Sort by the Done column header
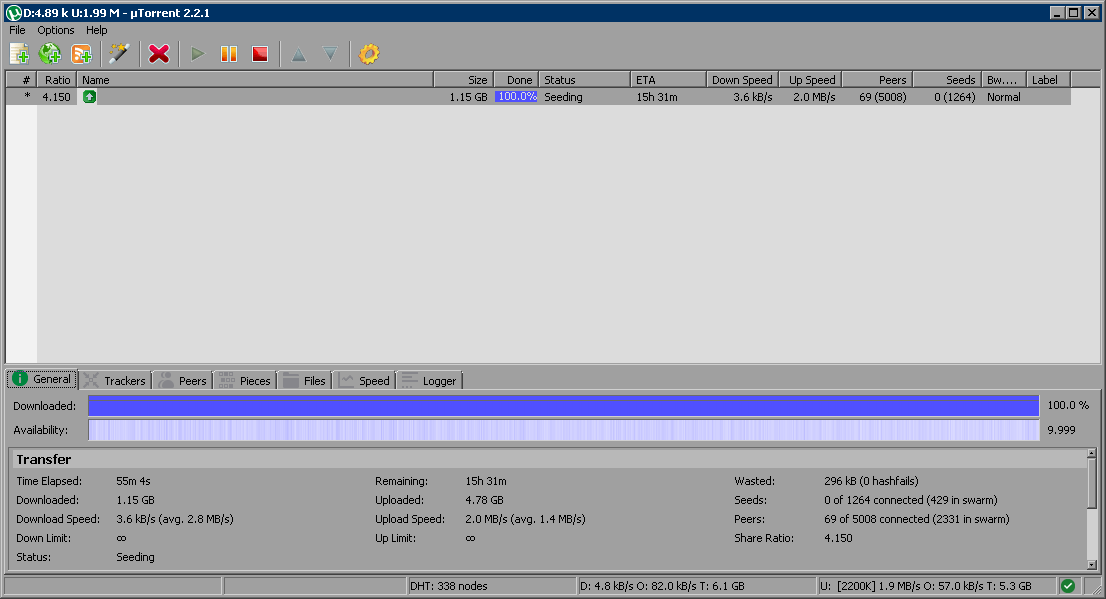Screen dimensions: 1106x599 516,80
